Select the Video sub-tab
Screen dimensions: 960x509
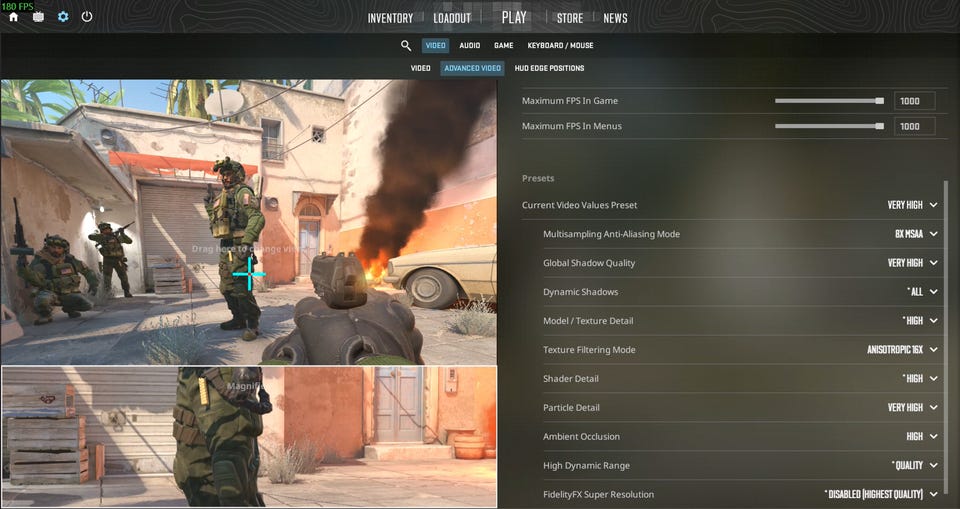pos(420,68)
